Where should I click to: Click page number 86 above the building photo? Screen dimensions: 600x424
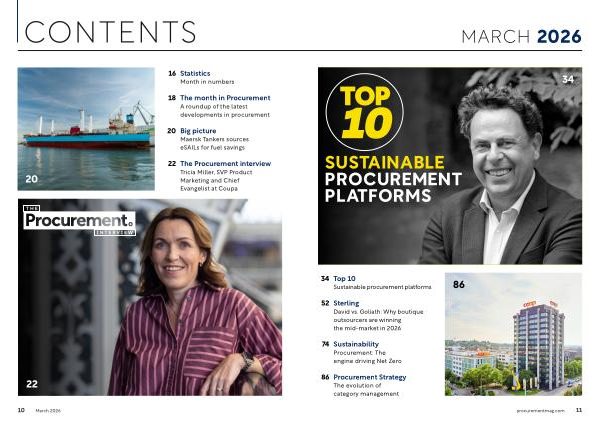459,285
